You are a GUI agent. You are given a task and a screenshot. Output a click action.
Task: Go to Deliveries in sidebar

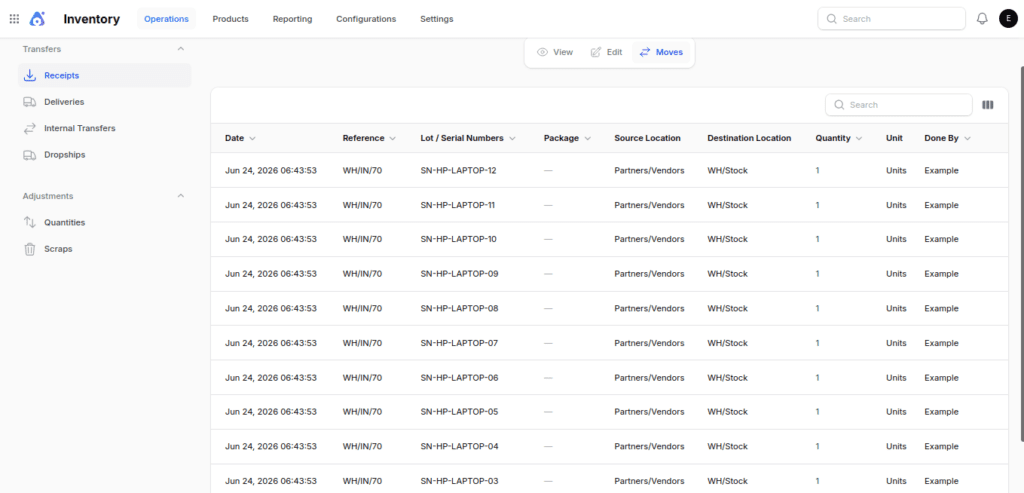(x=104, y=102)
